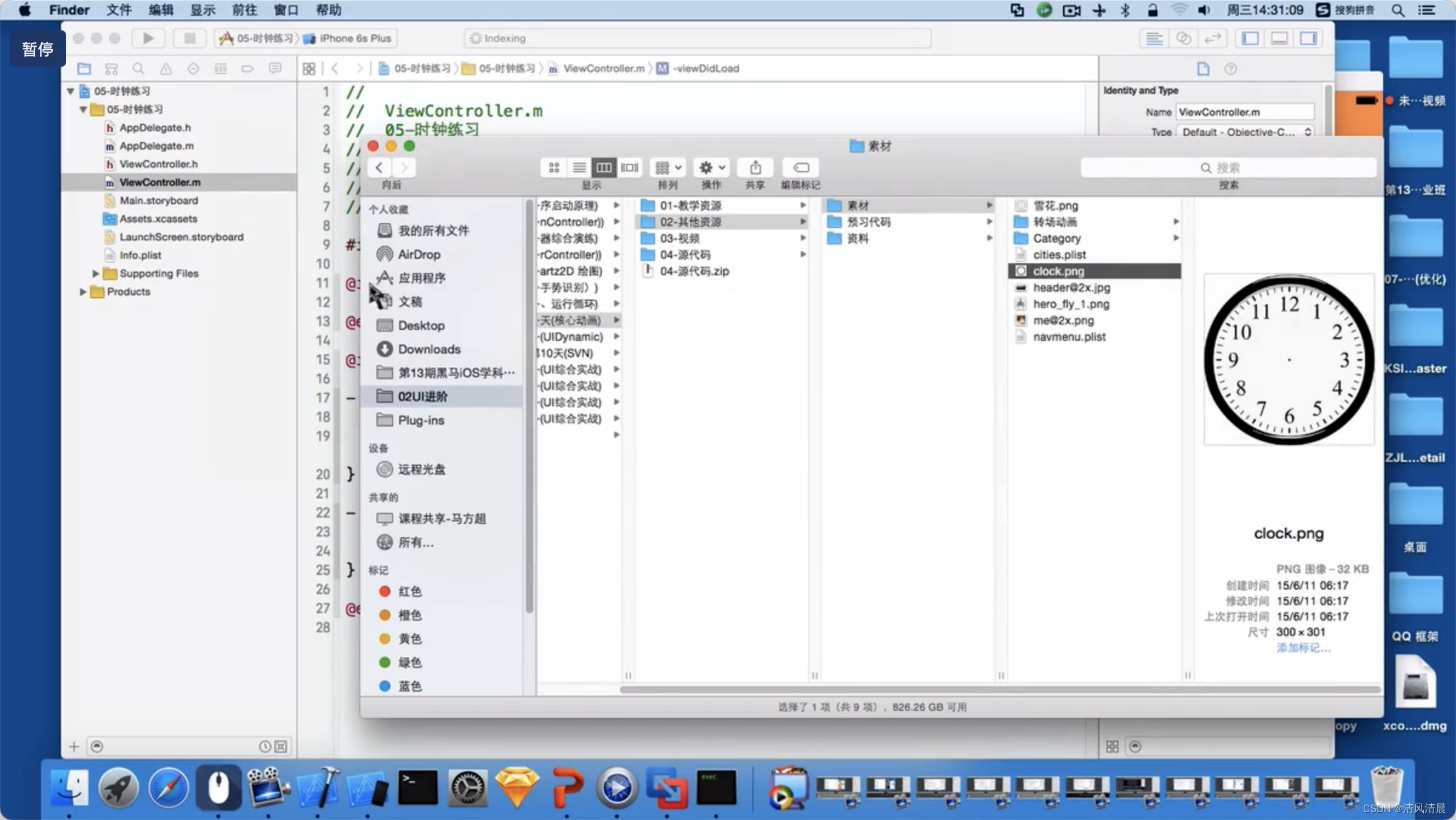
Task: Click the Xcode Run (play) button
Action: coord(148,38)
